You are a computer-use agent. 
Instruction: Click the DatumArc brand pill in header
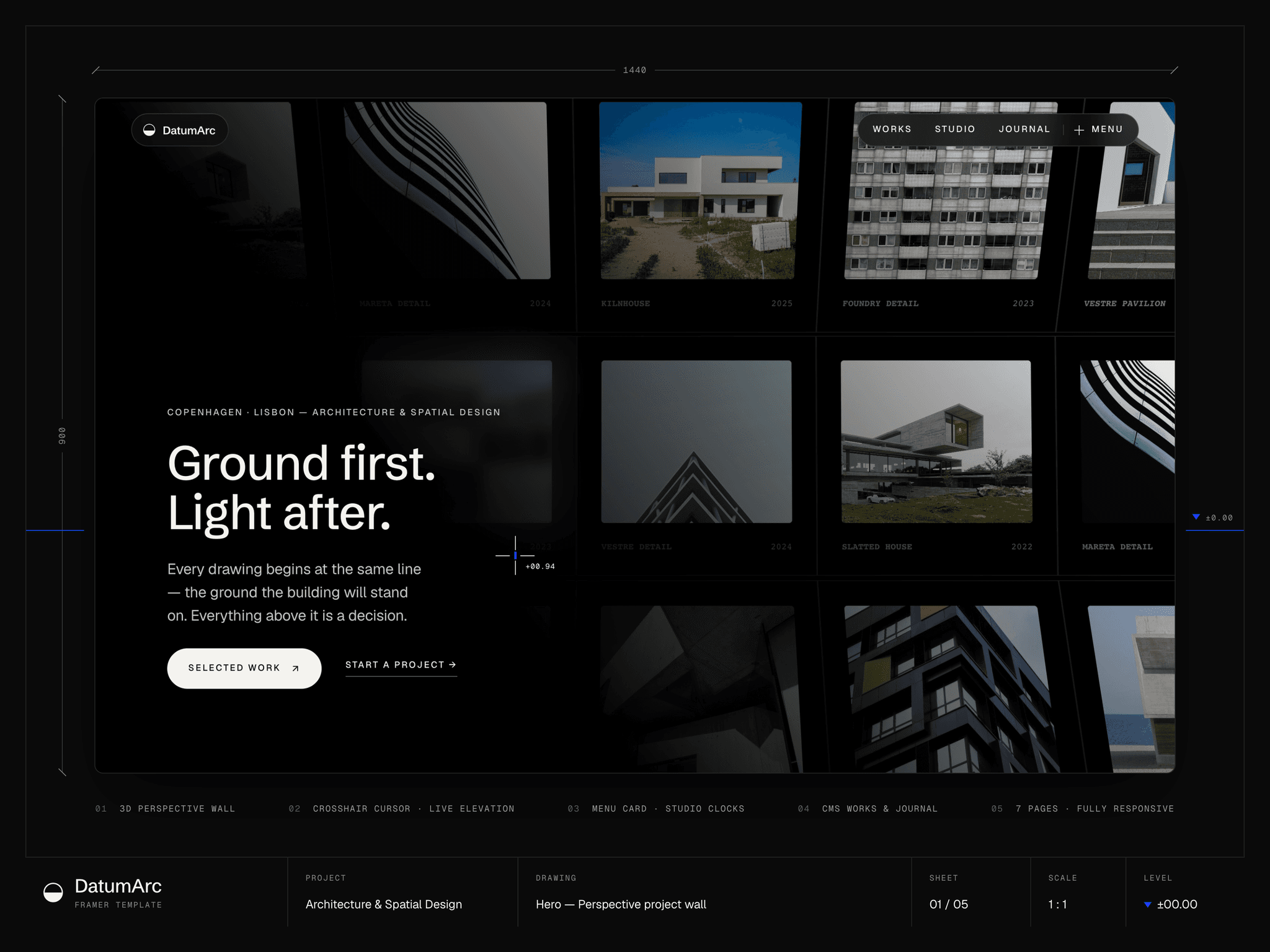(x=180, y=130)
